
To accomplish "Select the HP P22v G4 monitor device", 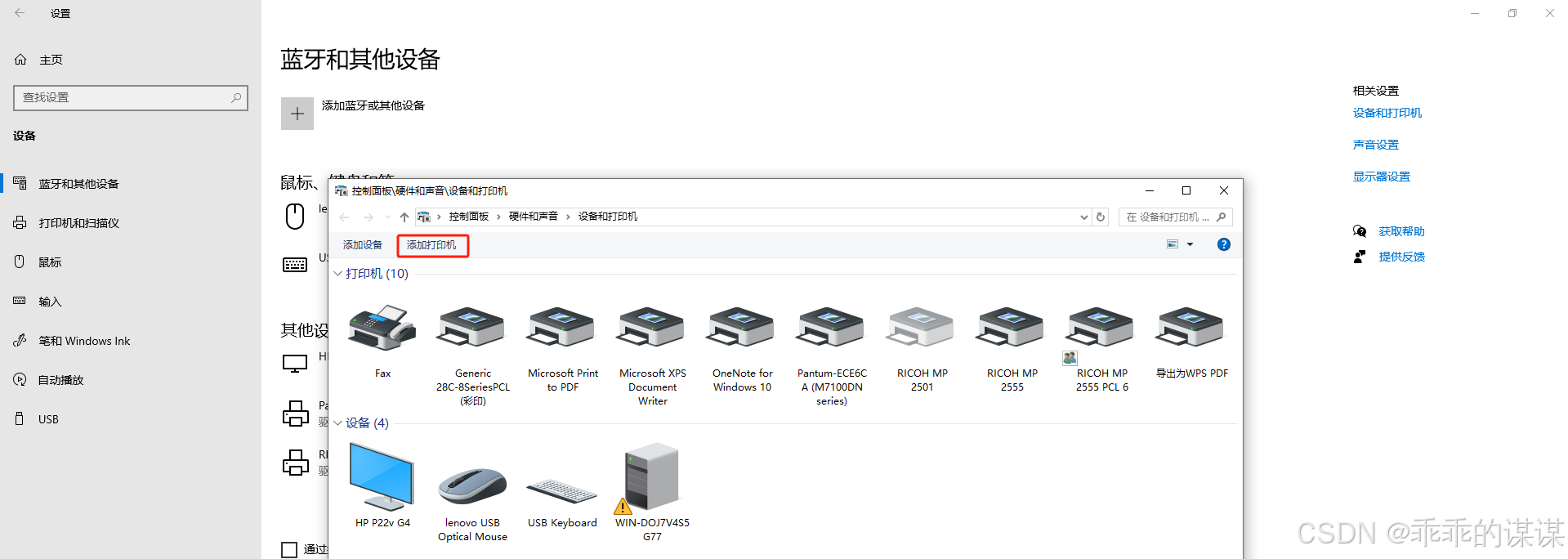I will coord(382,477).
